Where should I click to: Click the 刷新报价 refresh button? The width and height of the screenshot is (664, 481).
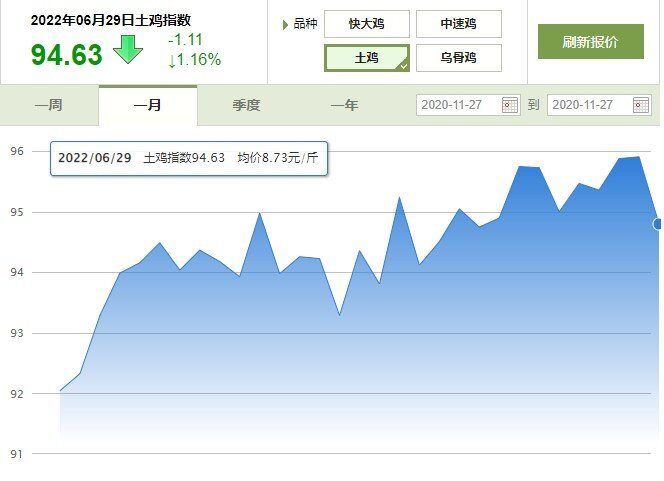click(591, 41)
